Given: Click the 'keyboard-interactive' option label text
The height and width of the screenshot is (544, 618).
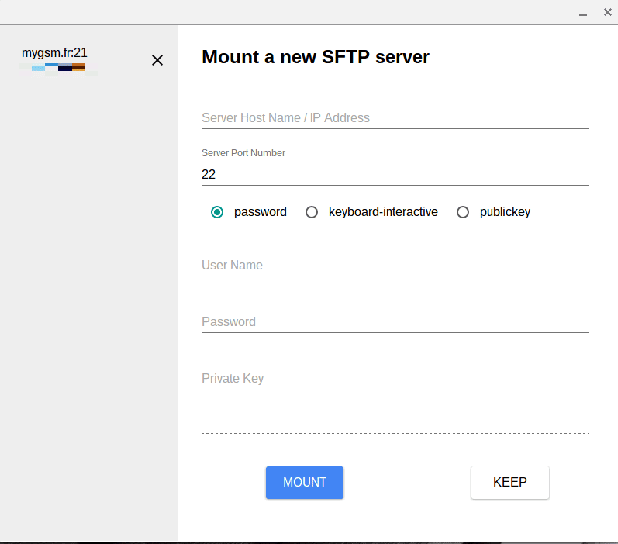Looking at the screenshot, I should pyautogui.click(x=383, y=212).
